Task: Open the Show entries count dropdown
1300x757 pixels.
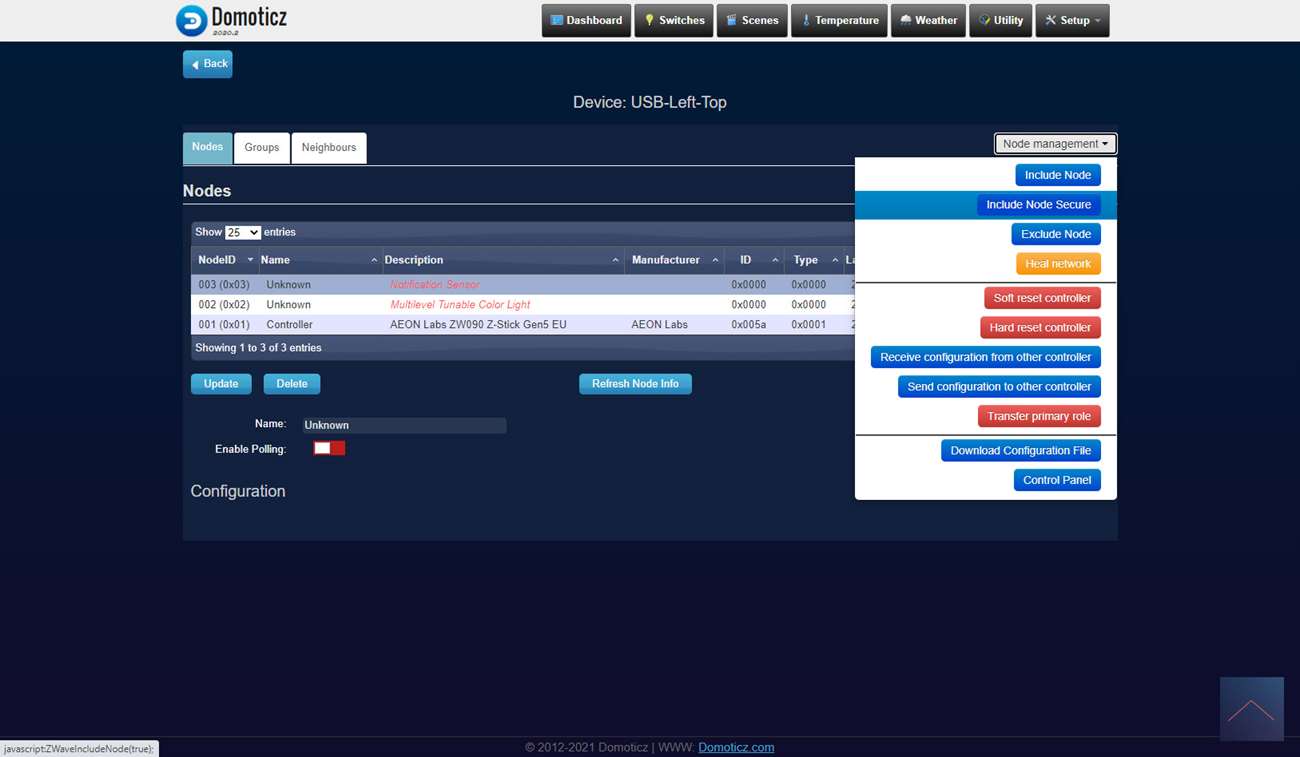Action: tap(243, 233)
